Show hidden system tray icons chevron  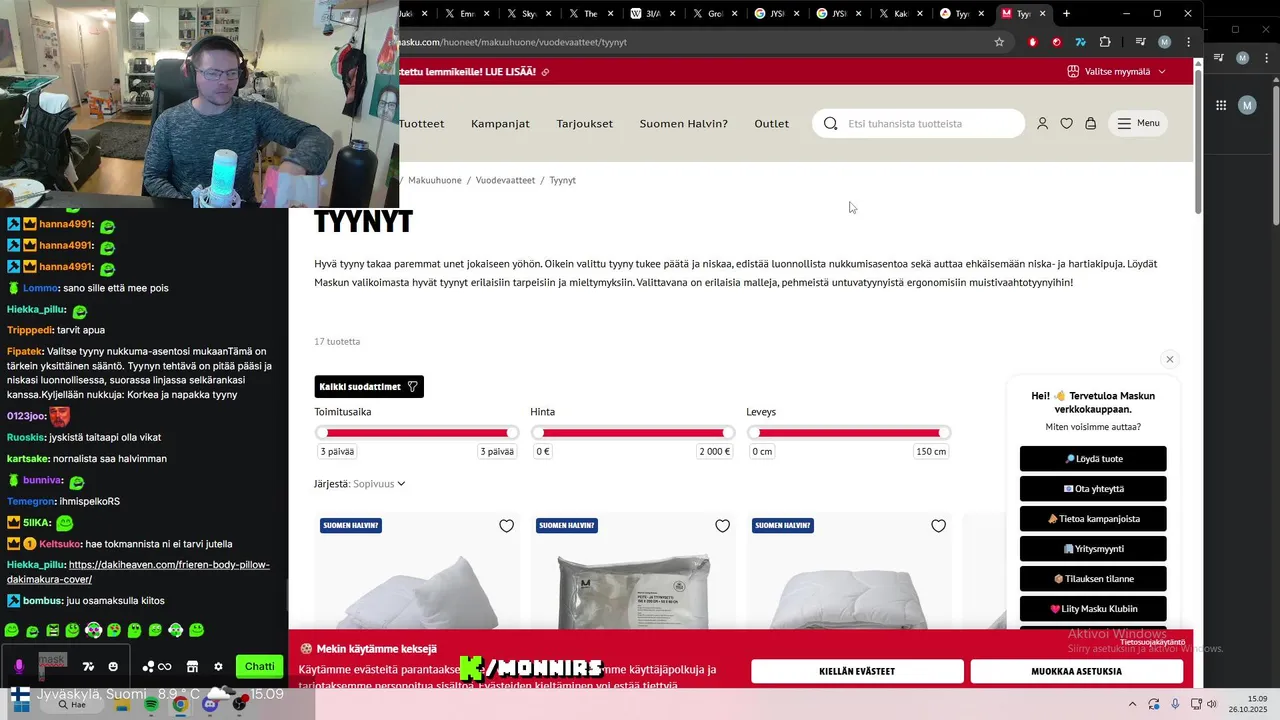pos(1132,704)
